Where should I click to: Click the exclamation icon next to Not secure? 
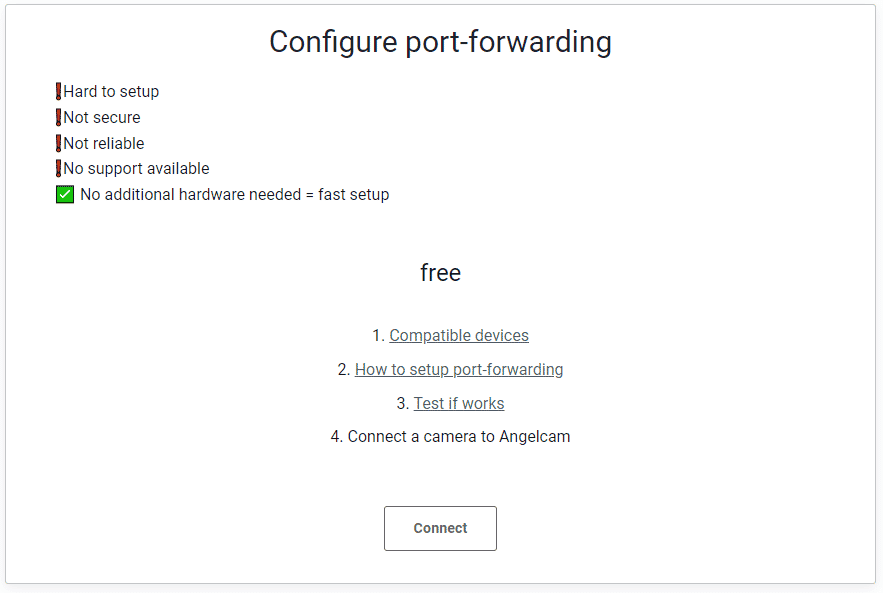click(59, 117)
